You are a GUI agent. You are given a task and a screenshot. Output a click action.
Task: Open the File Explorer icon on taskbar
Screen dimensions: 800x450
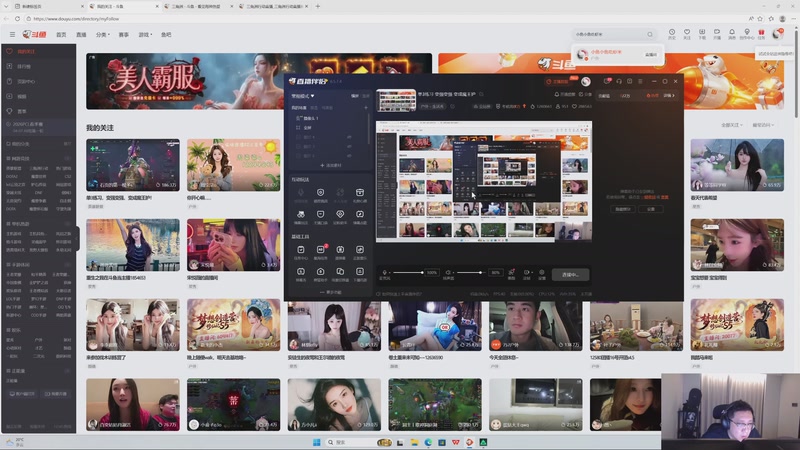point(414,442)
